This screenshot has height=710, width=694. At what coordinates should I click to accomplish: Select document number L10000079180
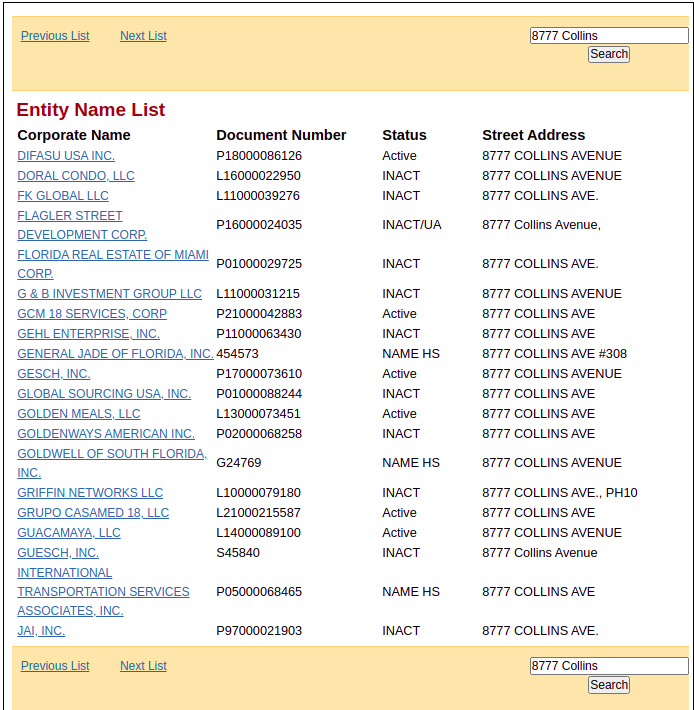coord(258,493)
